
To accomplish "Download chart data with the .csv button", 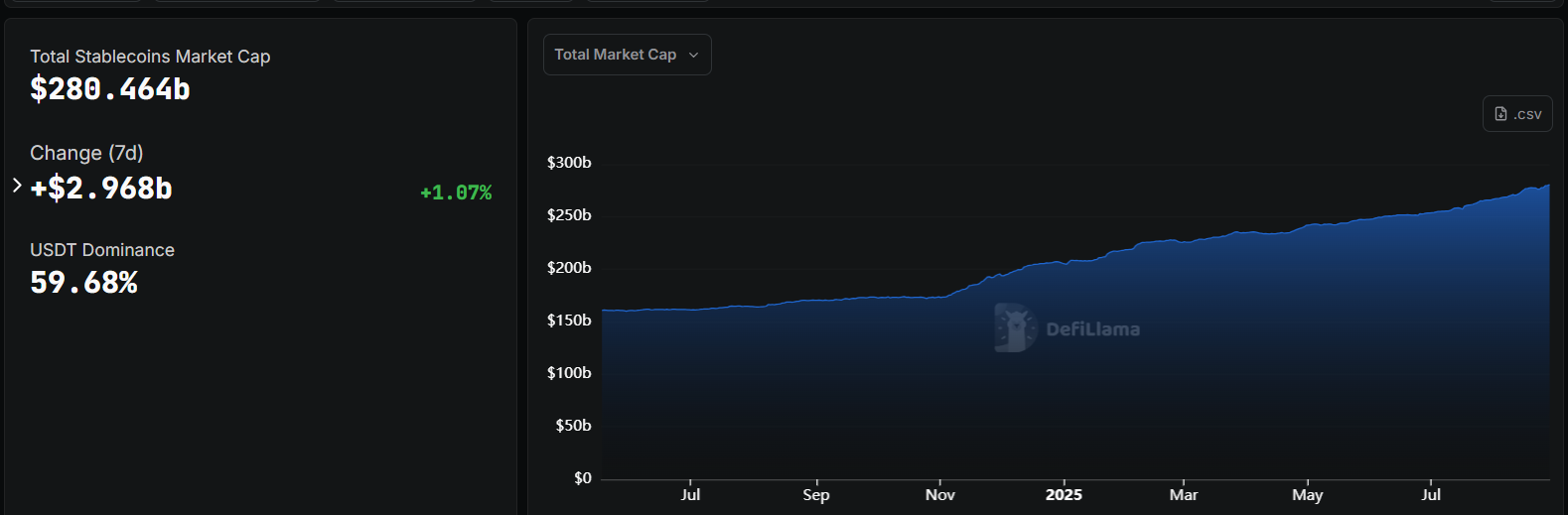I will click(x=1517, y=114).
